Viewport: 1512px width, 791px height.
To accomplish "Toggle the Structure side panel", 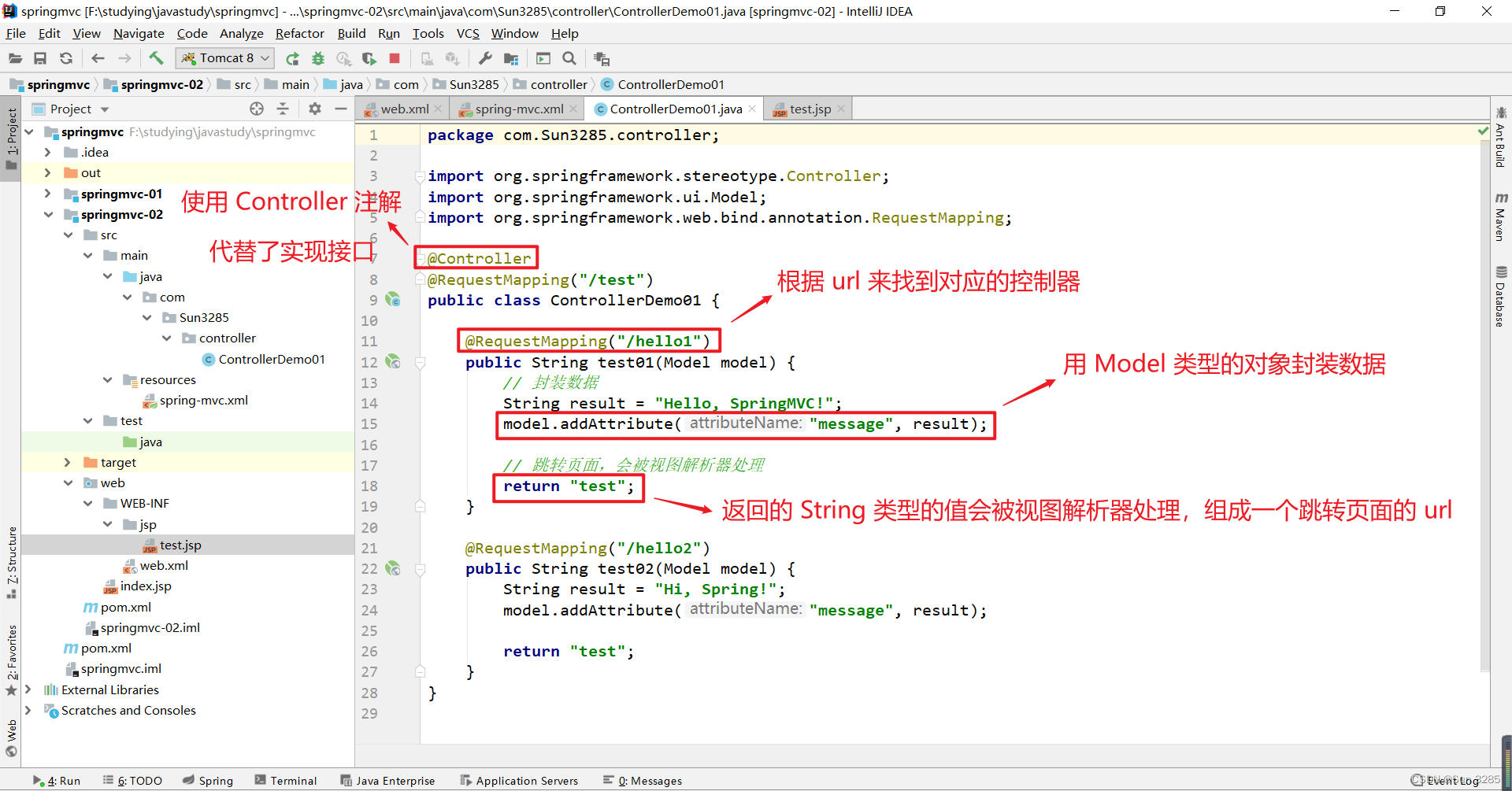I will pos(11,562).
